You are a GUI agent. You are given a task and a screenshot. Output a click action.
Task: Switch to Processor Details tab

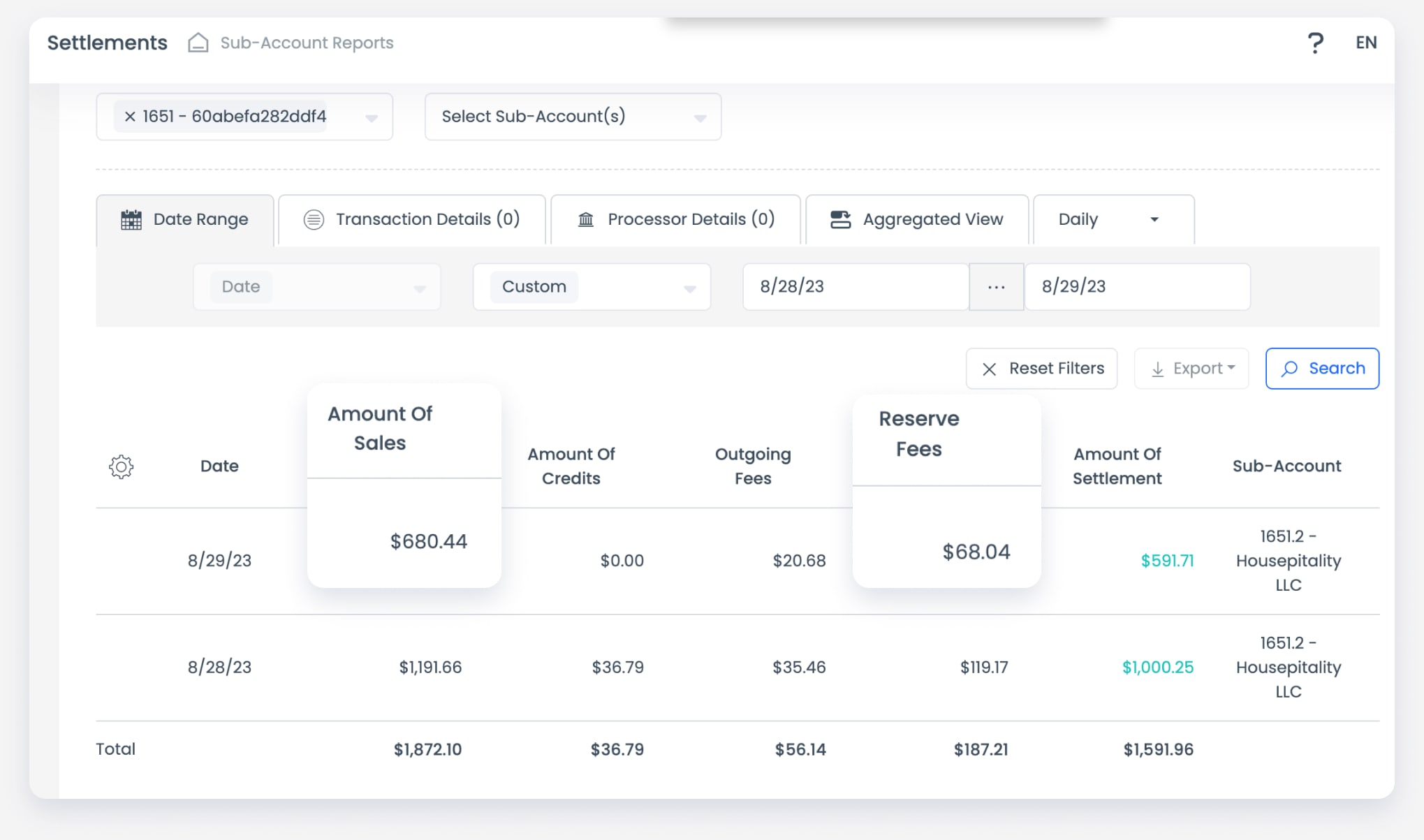click(x=690, y=220)
